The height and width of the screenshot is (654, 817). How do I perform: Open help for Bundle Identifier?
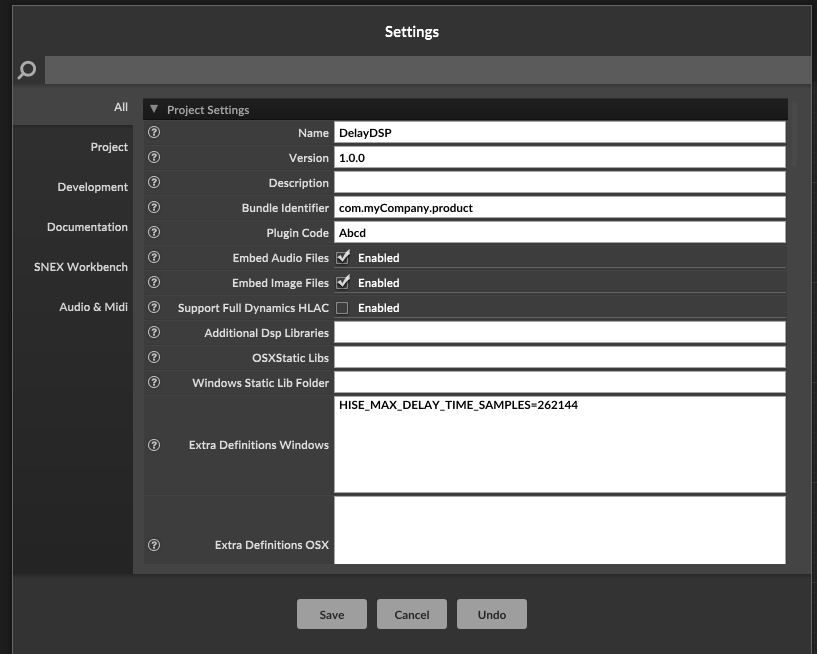point(154,207)
